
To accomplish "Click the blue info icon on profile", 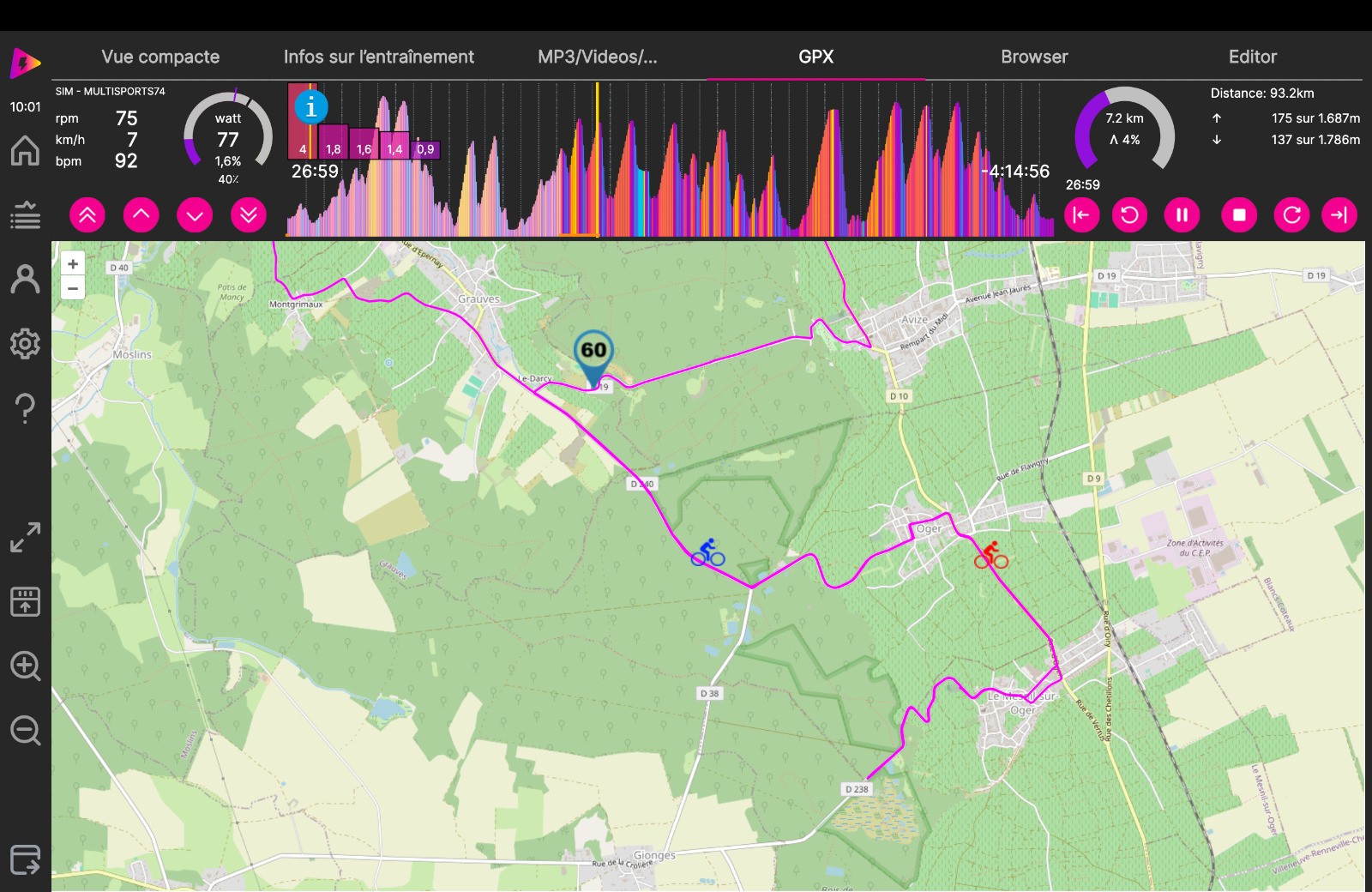I will click(310, 107).
